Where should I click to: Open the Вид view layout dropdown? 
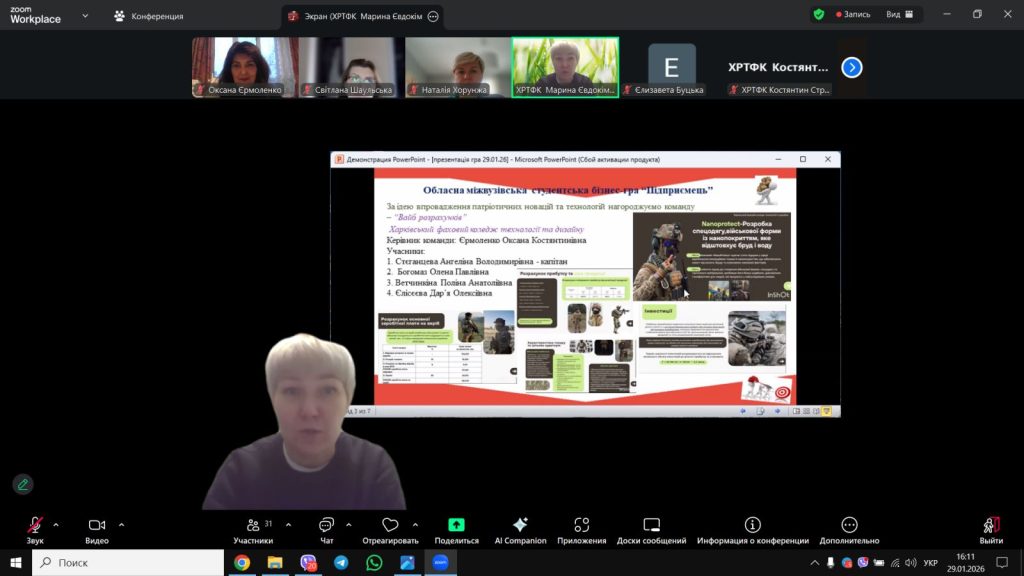(899, 15)
